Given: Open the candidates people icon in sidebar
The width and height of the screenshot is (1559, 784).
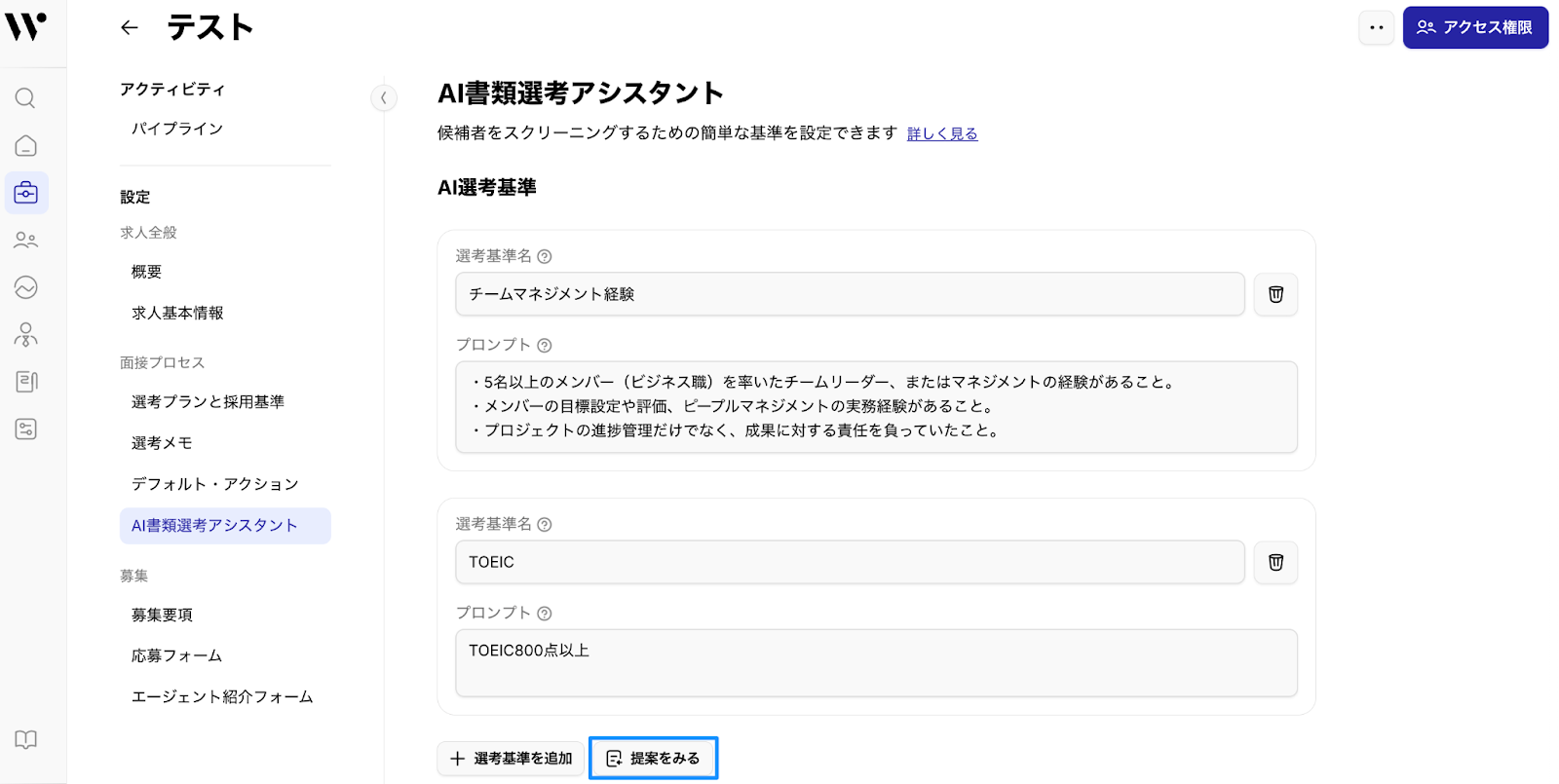Looking at the screenshot, I should point(26,240).
